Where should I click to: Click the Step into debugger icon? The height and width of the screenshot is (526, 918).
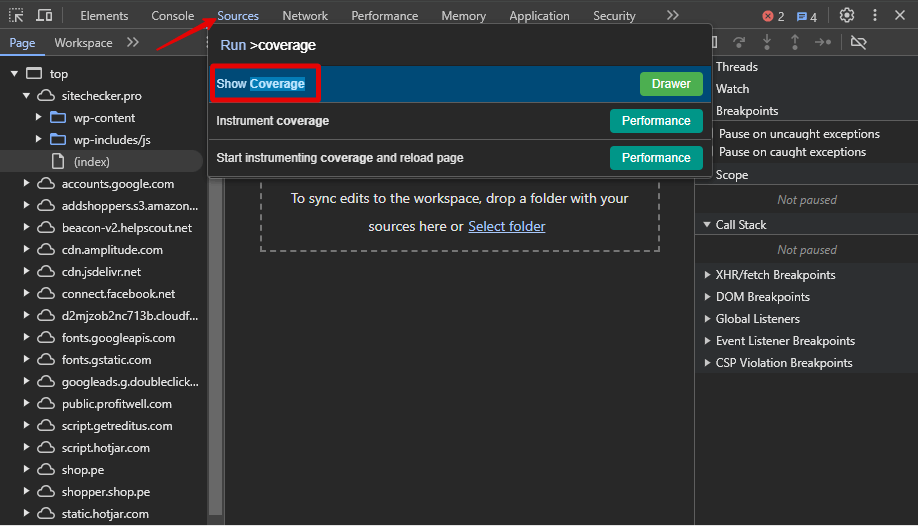point(767,42)
